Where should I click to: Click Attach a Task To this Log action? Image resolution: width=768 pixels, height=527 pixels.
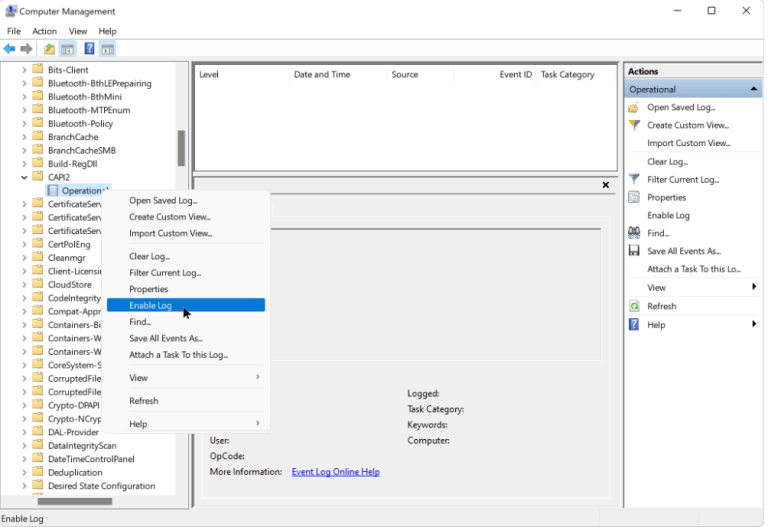click(694, 269)
